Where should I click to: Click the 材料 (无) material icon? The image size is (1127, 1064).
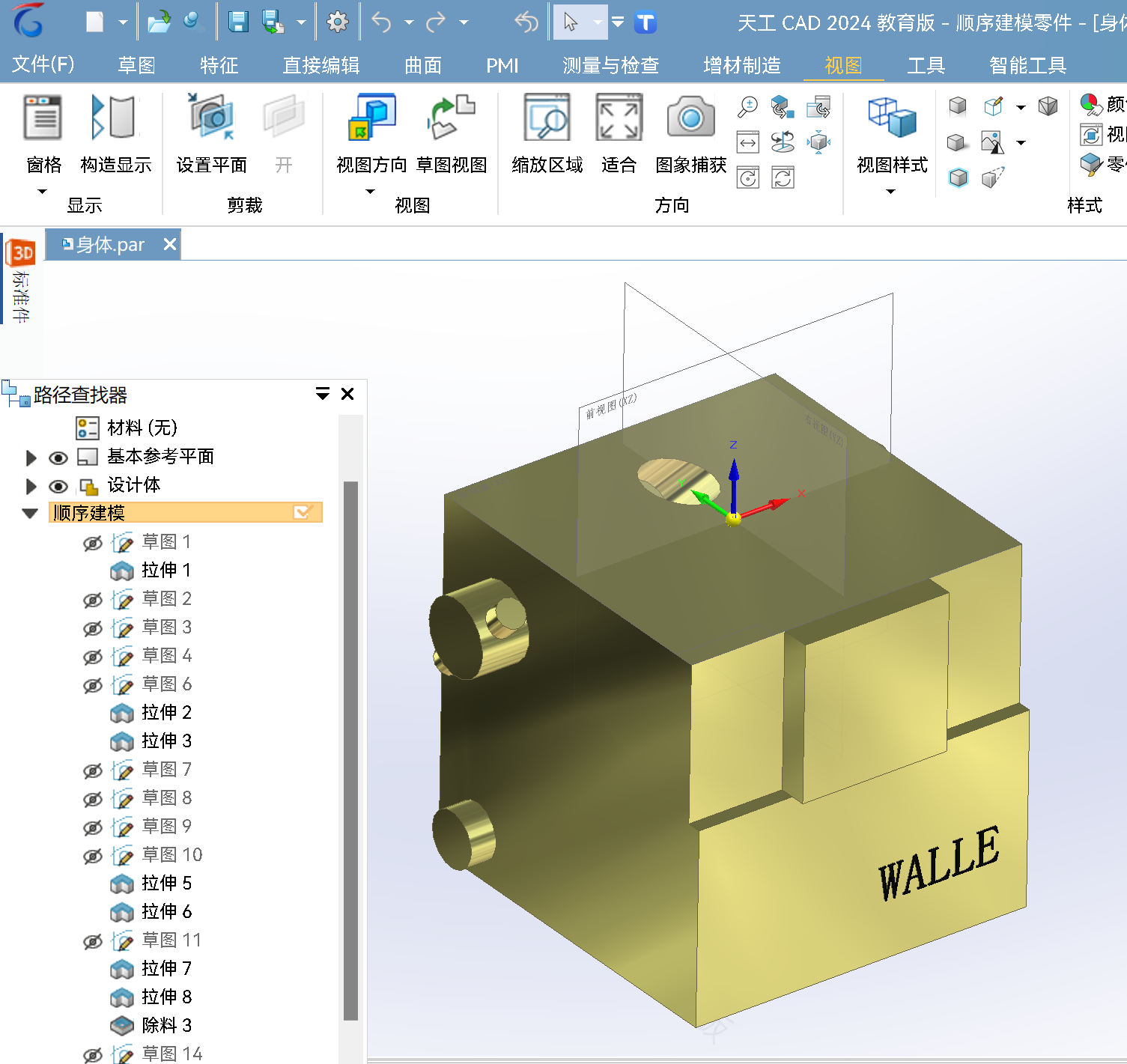[88, 428]
